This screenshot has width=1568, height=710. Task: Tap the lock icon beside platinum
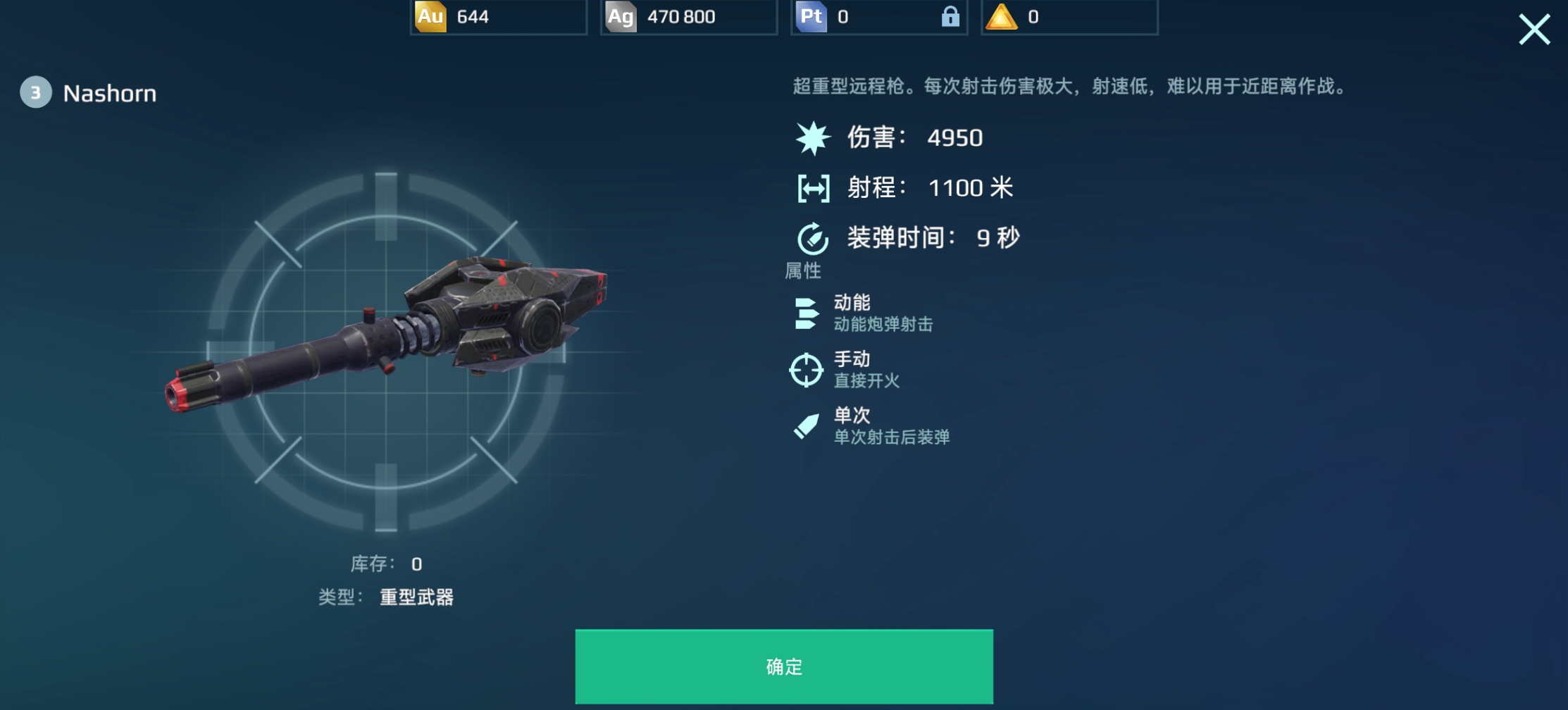[x=950, y=16]
